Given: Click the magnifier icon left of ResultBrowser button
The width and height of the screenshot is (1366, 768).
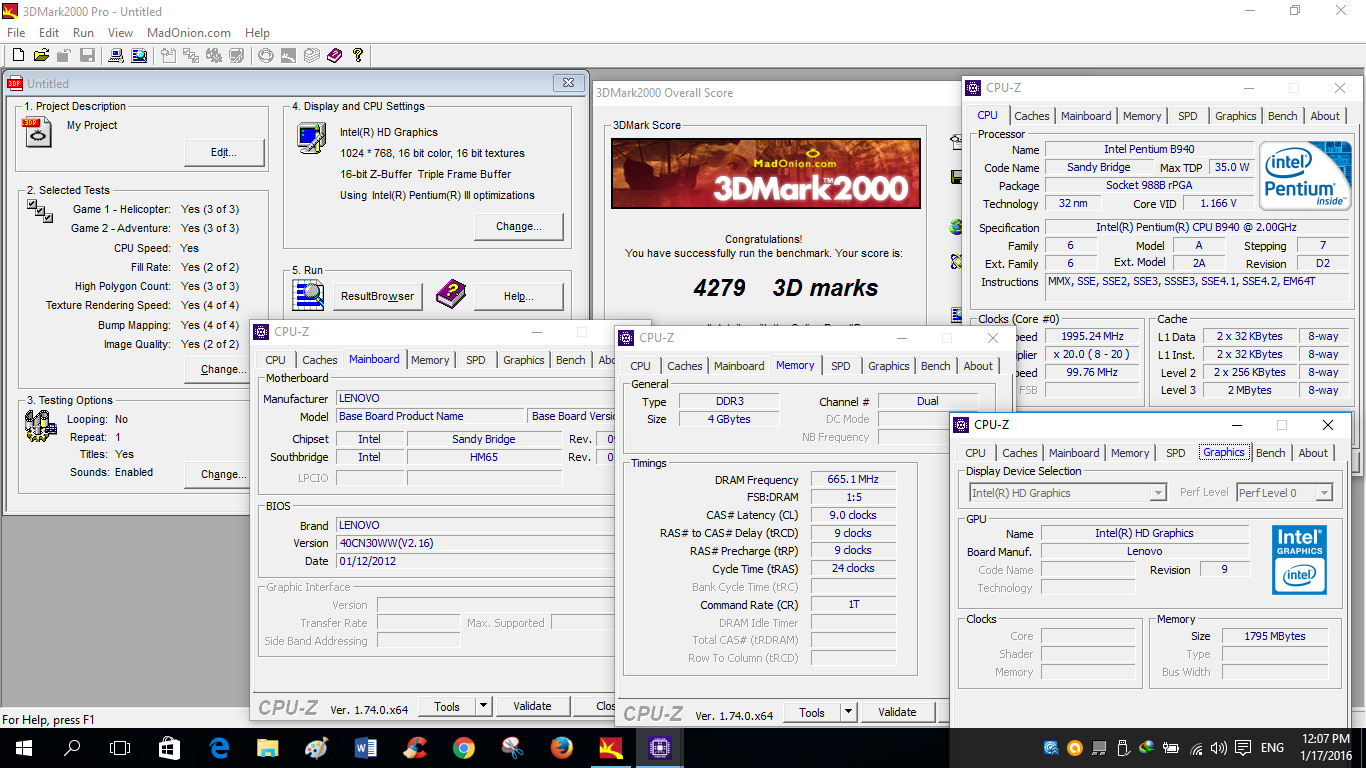Looking at the screenshot, I should (308, 293).
